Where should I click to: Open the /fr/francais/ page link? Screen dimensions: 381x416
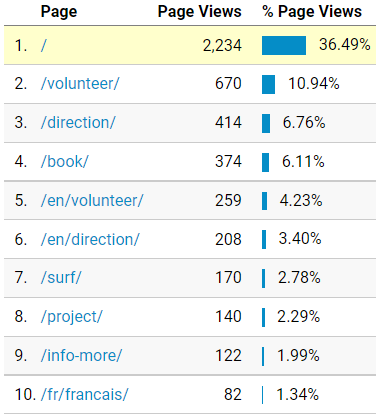pos(85,395)
